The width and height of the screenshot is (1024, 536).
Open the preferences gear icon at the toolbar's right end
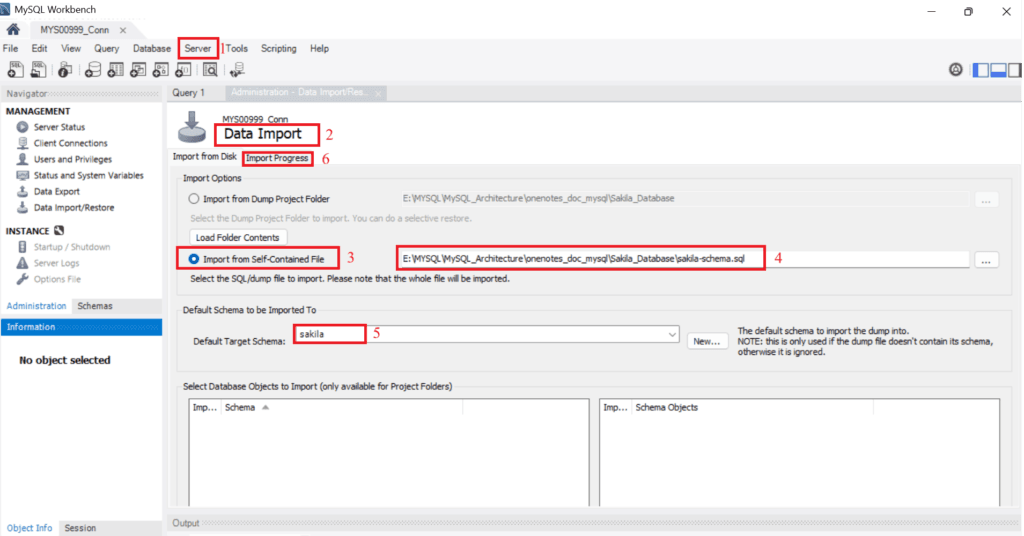(x=955, y=70)
